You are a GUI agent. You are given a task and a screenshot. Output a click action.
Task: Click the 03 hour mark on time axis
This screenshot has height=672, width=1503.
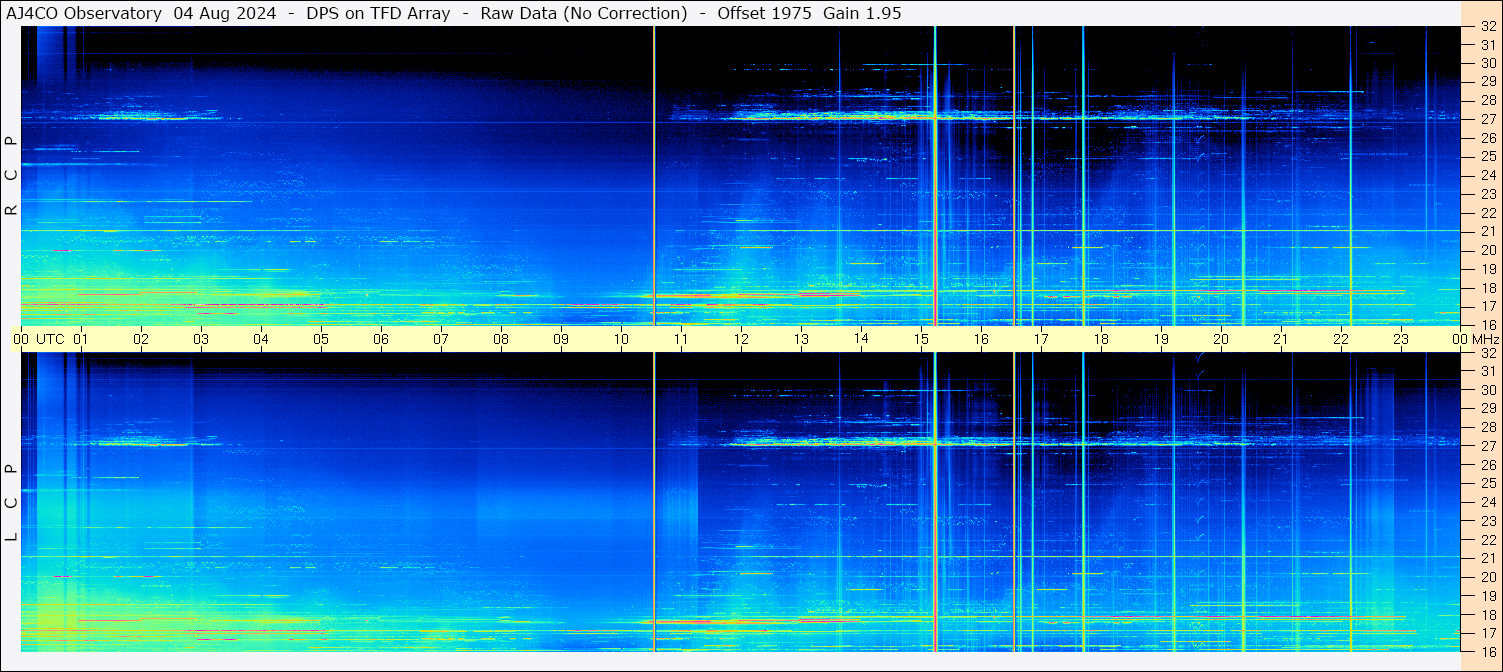tap(201, 339)
